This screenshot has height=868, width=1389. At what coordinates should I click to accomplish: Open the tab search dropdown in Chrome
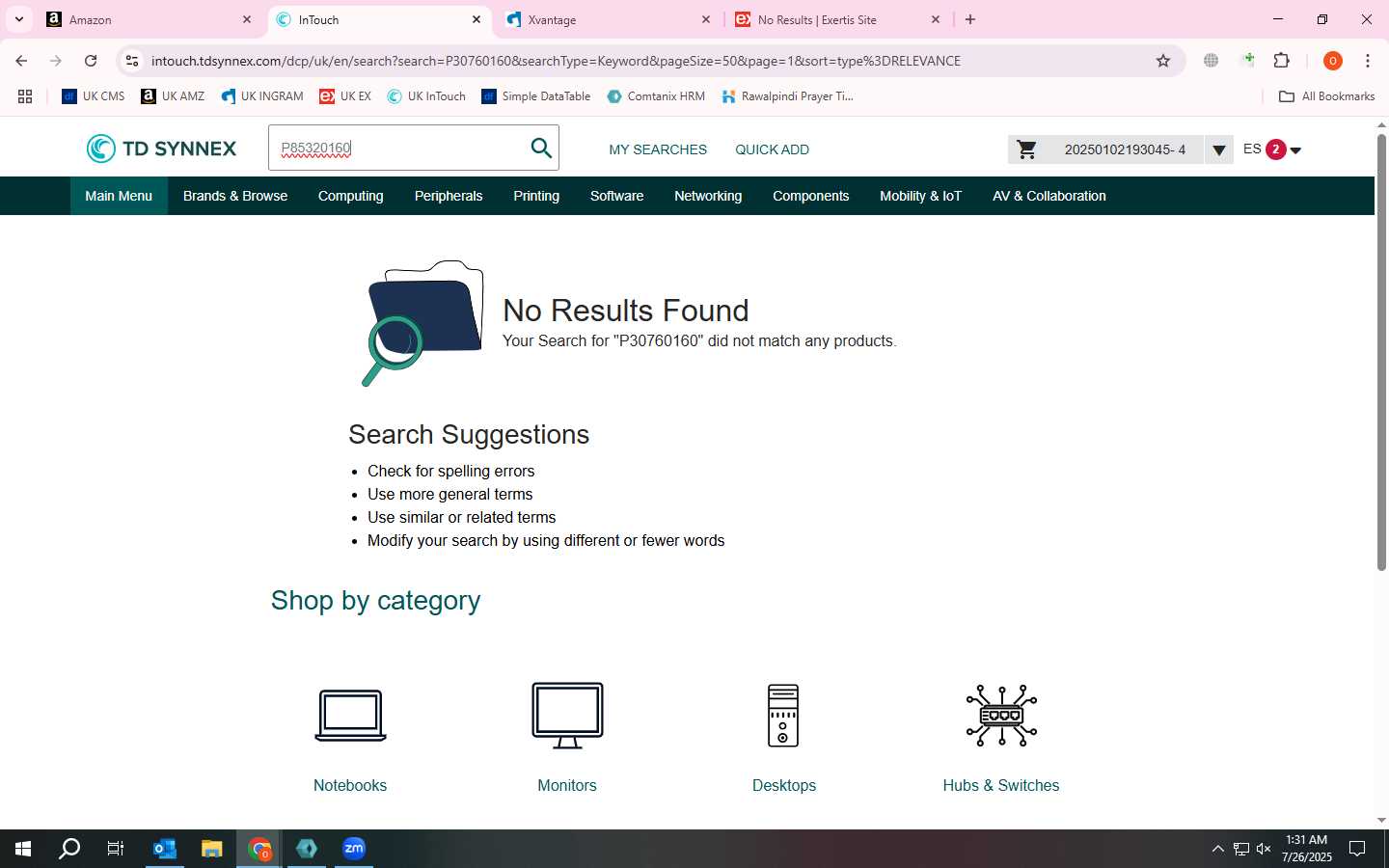19,19
